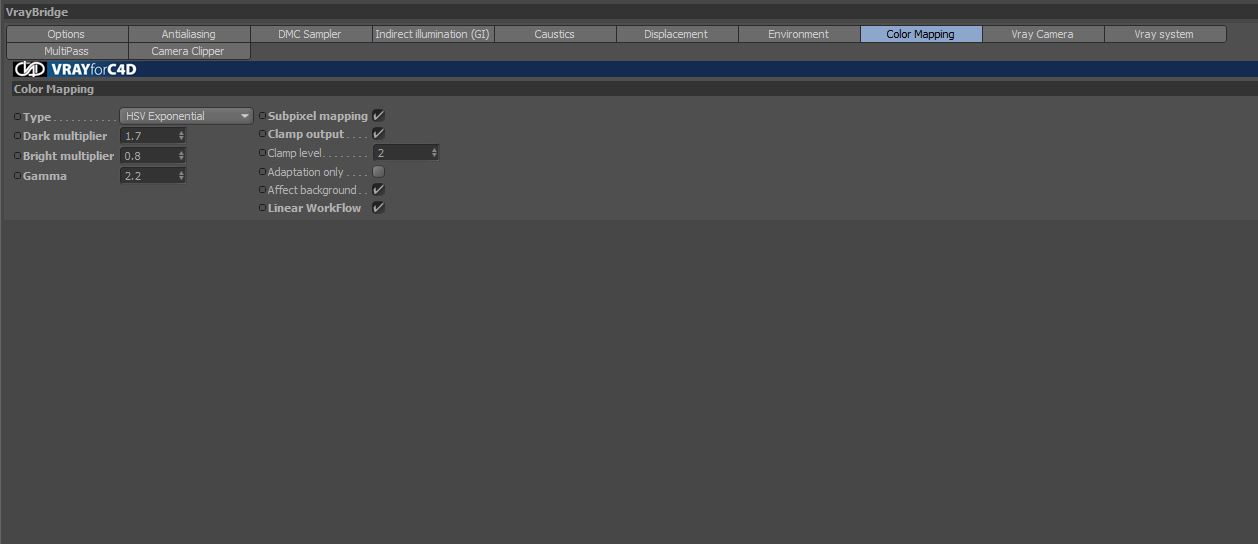Disable the Linear WorkFlow checkbox
Screen dimensions: 1258x544
378,208
